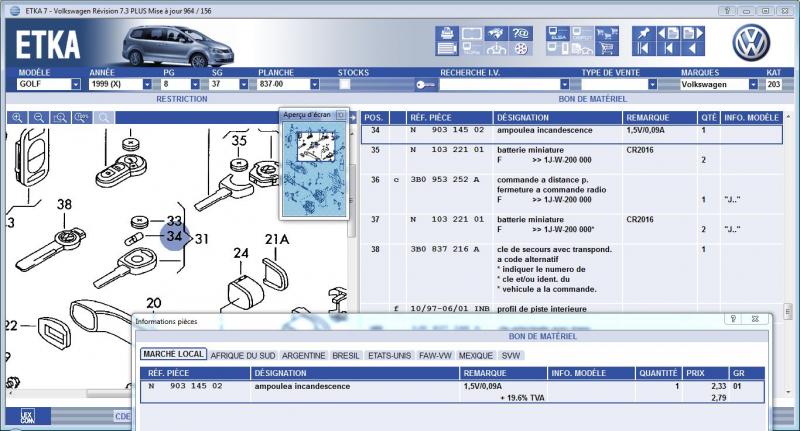
Task: Click the multiple shopping carts icon
Action: coord(607,33)
